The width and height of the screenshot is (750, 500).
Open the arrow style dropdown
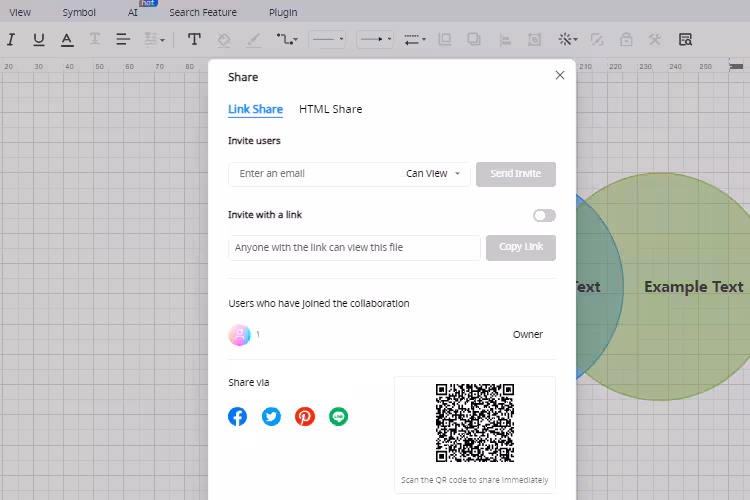point(375,39)
